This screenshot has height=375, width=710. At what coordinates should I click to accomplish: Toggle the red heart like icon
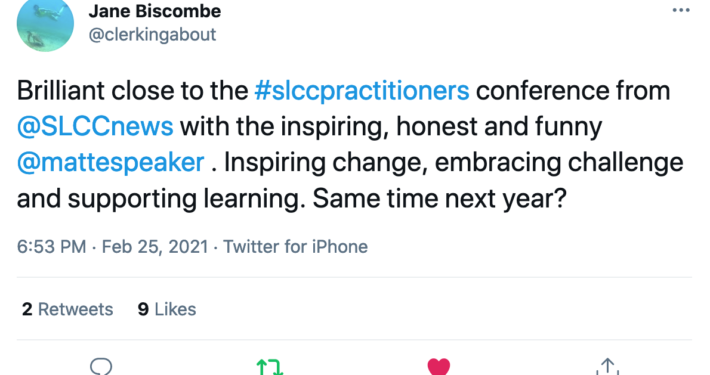coord(439,366)
